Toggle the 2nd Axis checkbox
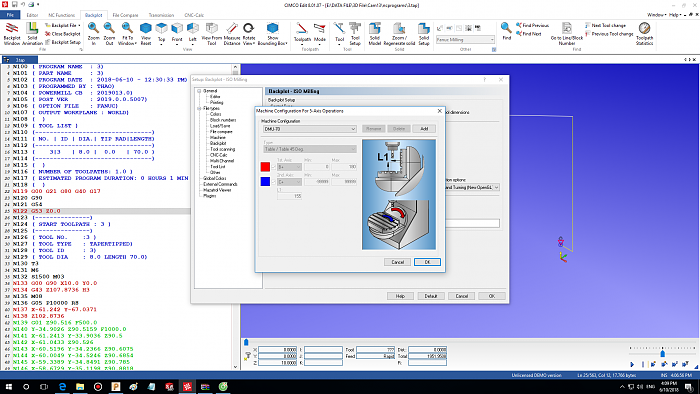The image size is (700, 394). (x=273, y=182)
